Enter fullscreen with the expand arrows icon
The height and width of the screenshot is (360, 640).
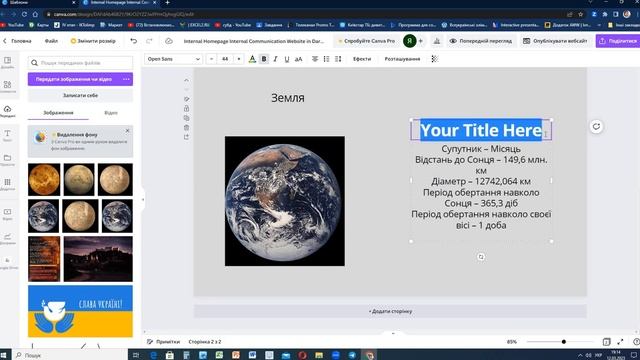(x=620, y=342)
